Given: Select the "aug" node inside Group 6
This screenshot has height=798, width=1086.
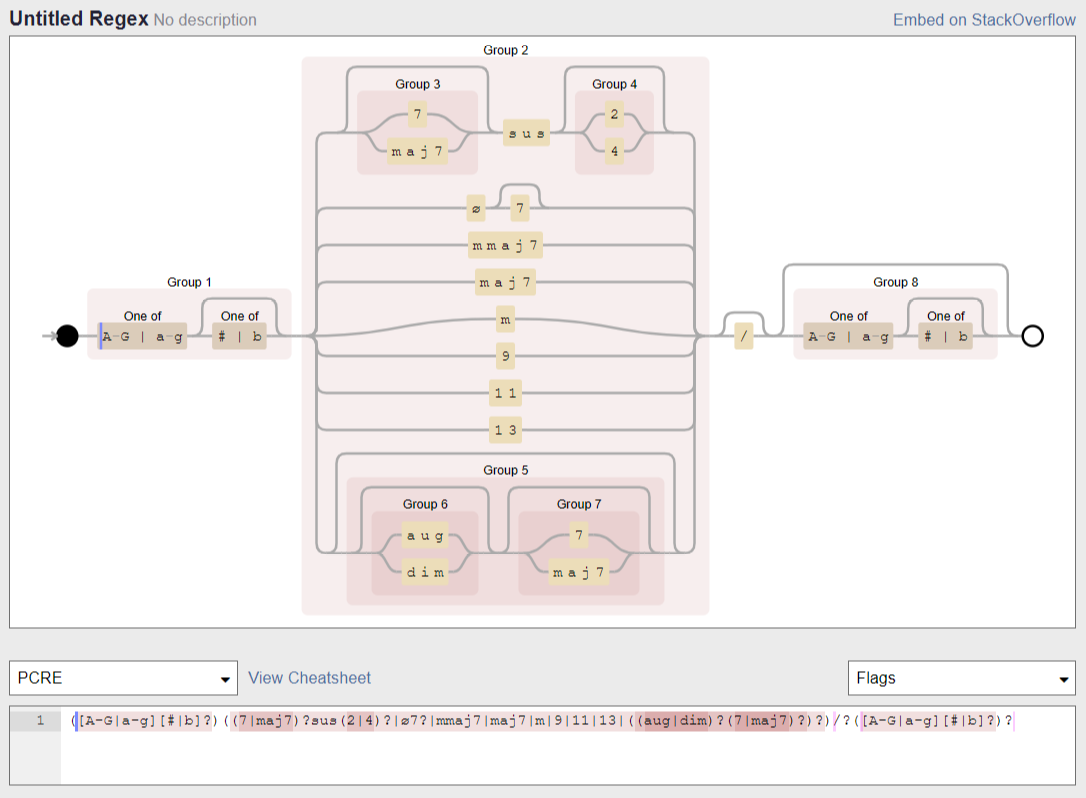Looking at the screenshot, I should (x=426, y=536).
